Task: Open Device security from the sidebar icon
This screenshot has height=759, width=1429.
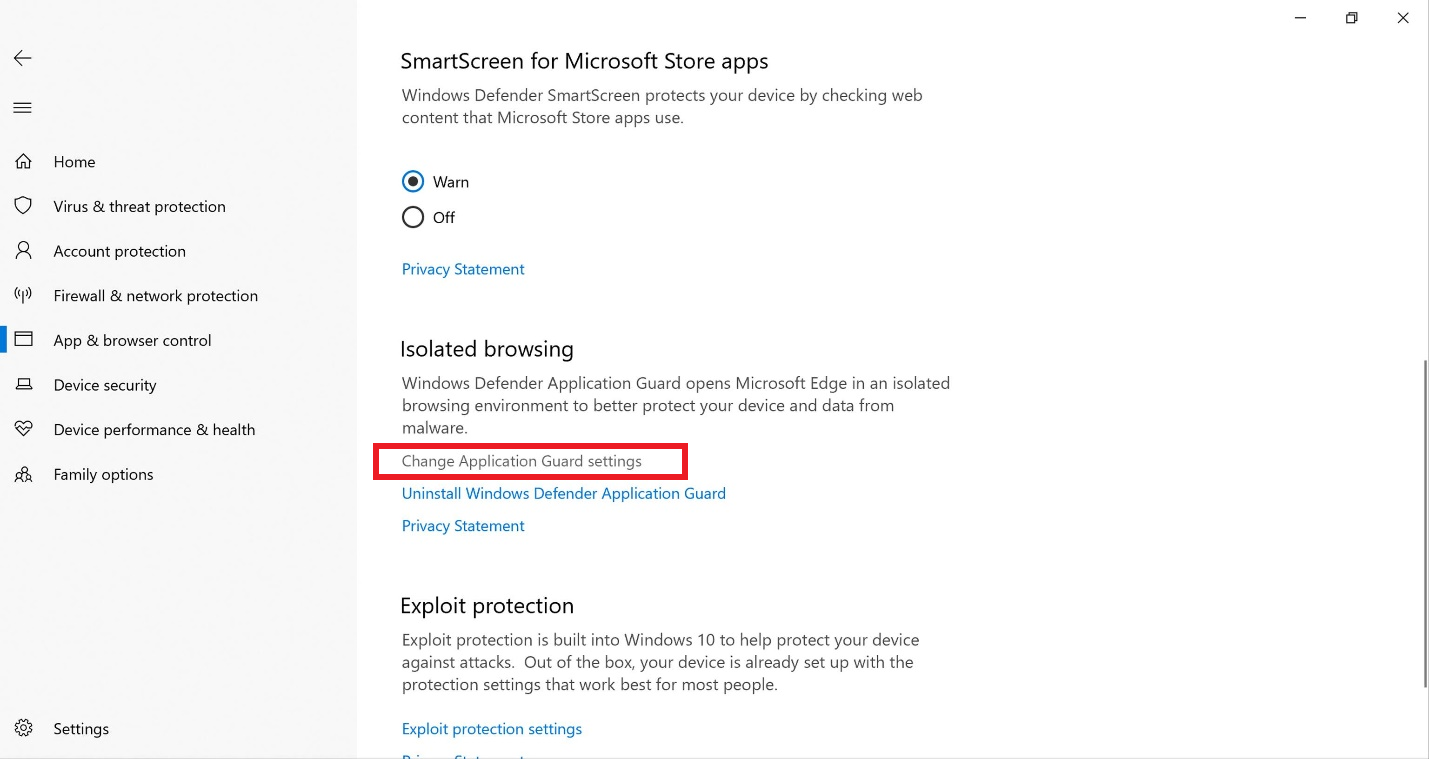Action: click(x=24, y=385)
